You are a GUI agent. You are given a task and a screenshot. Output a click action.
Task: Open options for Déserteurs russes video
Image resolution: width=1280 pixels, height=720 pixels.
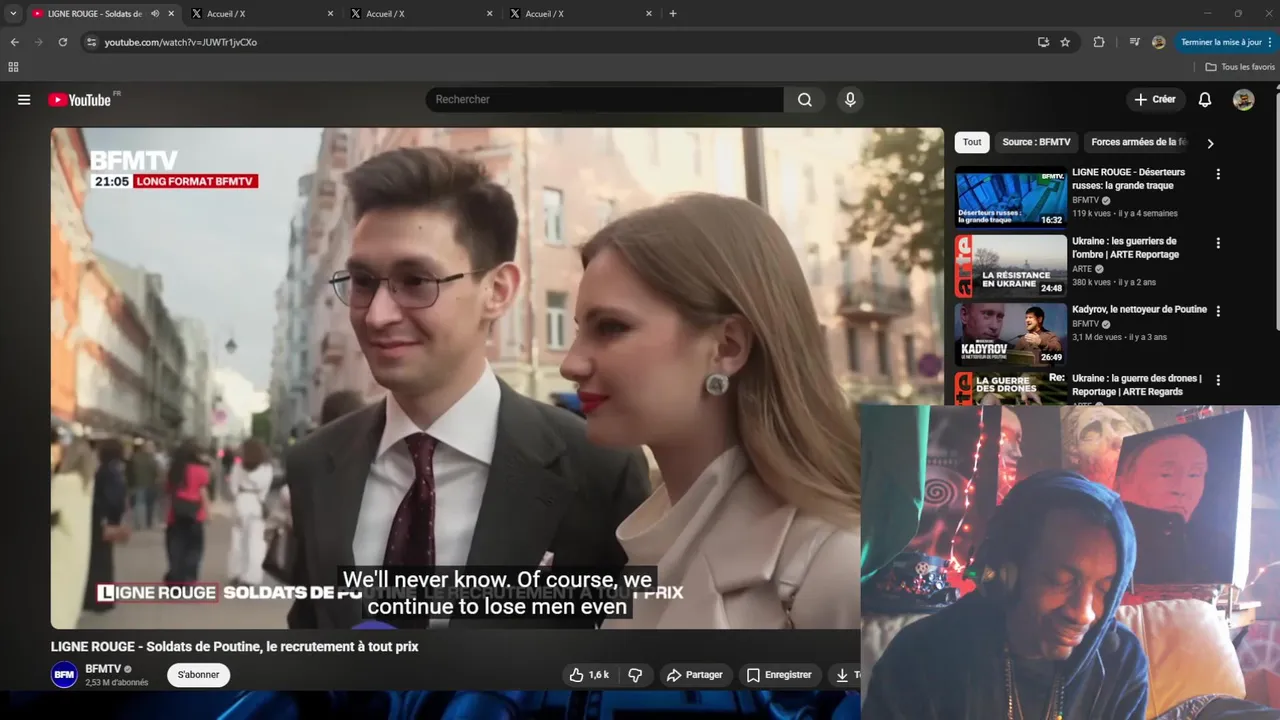pos(1218,174)
